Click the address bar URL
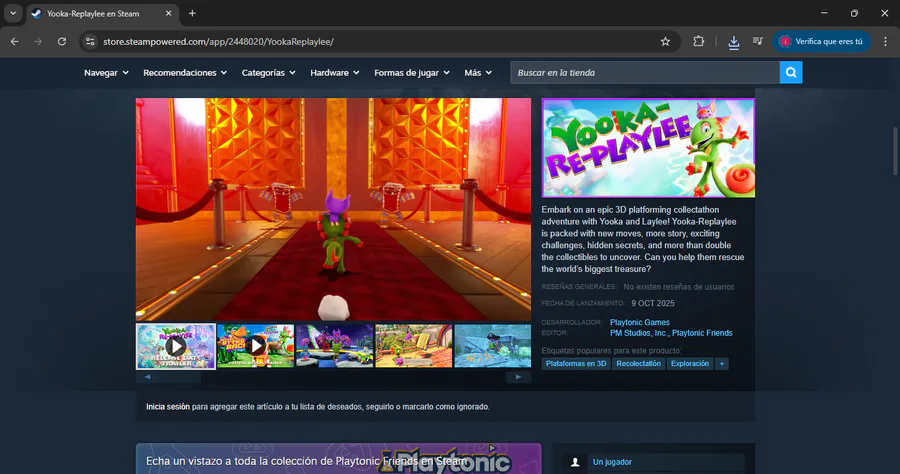This screenshot has width=900, height=474. click(x=218, y=41)
